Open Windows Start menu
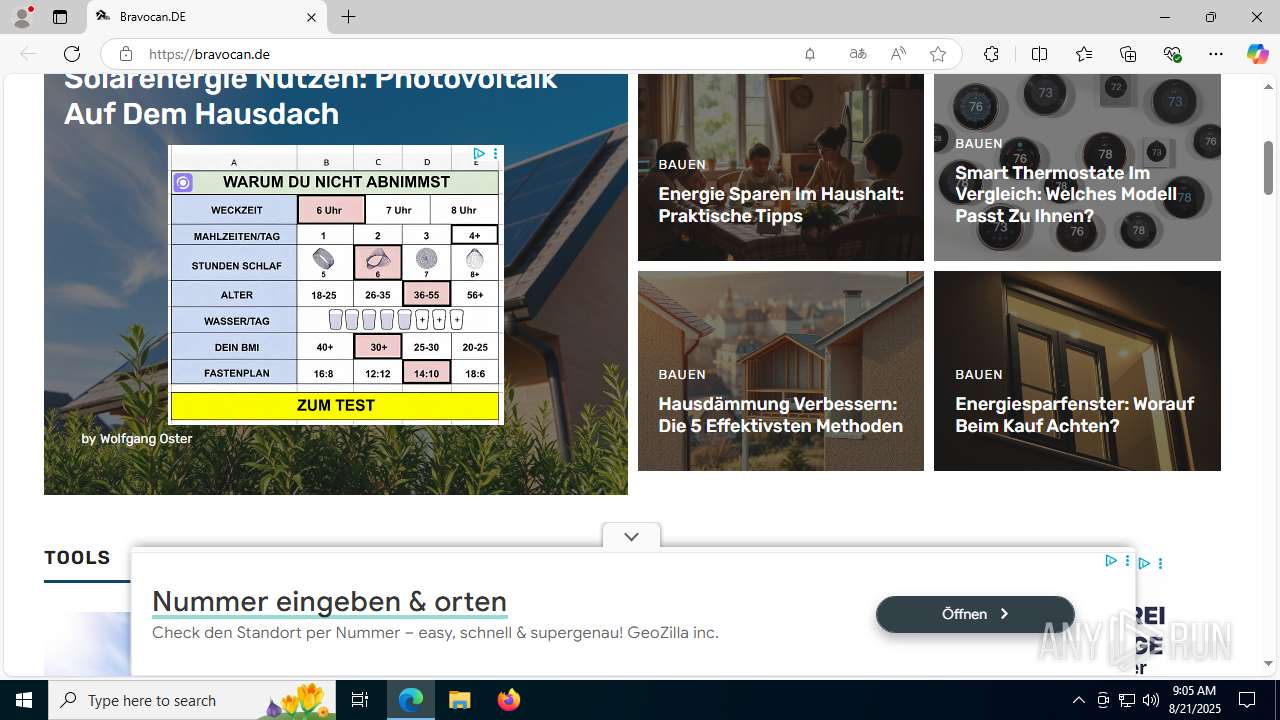The height and width of the screenshot is (720, 1280). (x=24, y=700)
